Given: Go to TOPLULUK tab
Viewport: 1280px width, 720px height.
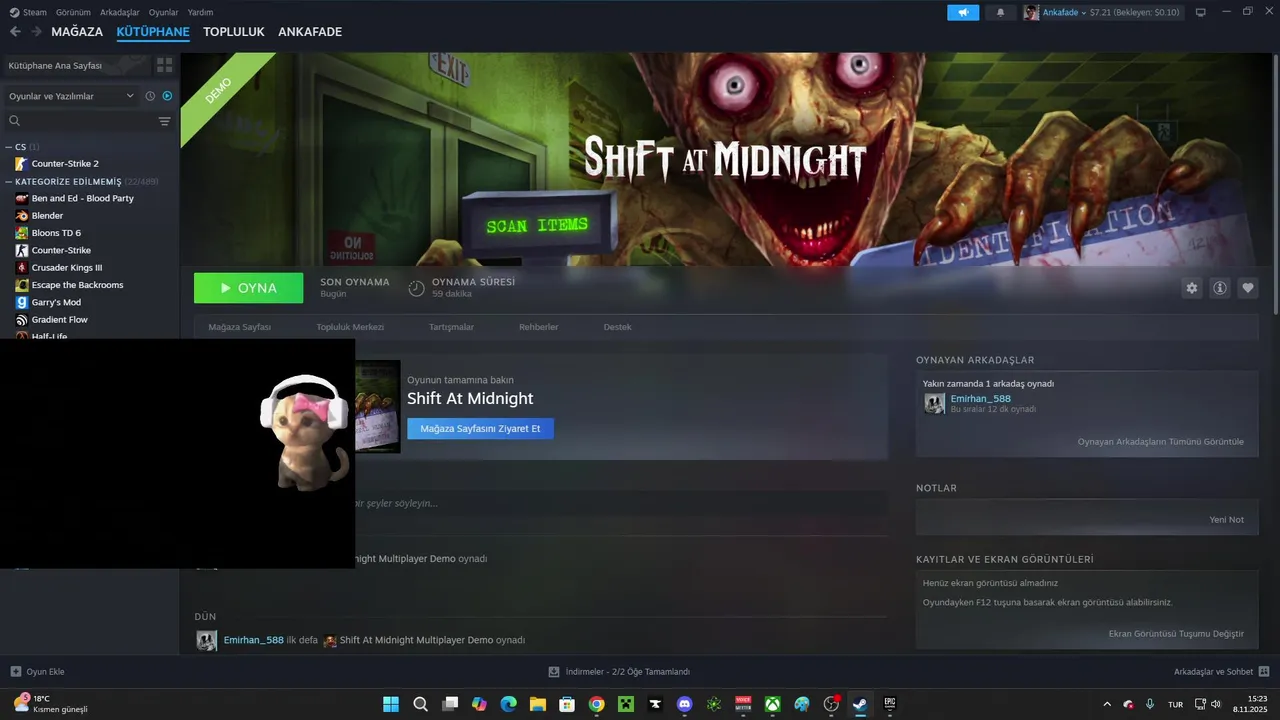Looking at the screenshot, I should (234, 32).
